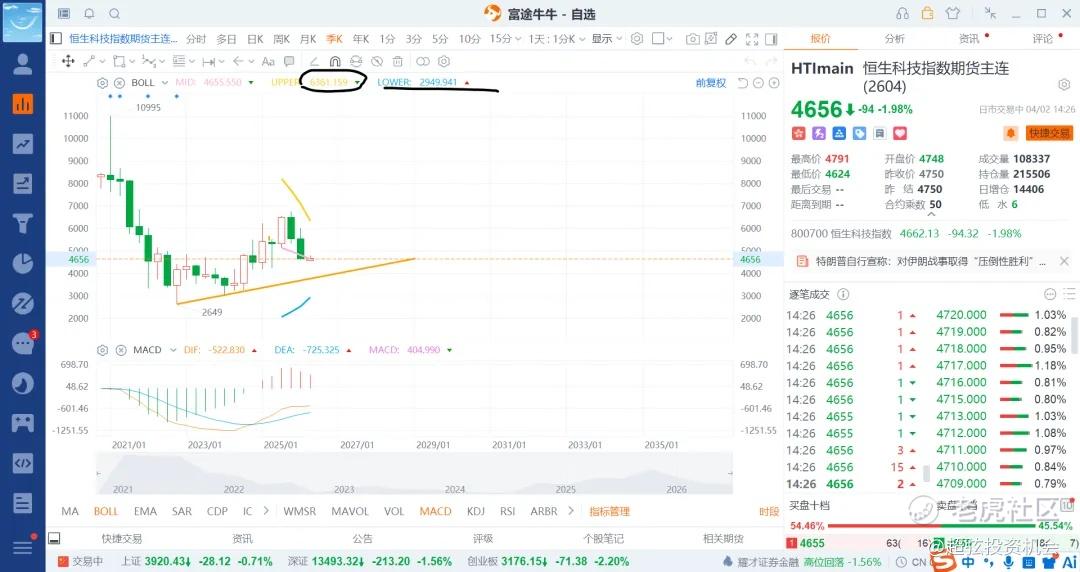This screenshot has width=1080, height=572.
Task: Open the account profile icon in sidebar
Action: (x=23, y=64)
